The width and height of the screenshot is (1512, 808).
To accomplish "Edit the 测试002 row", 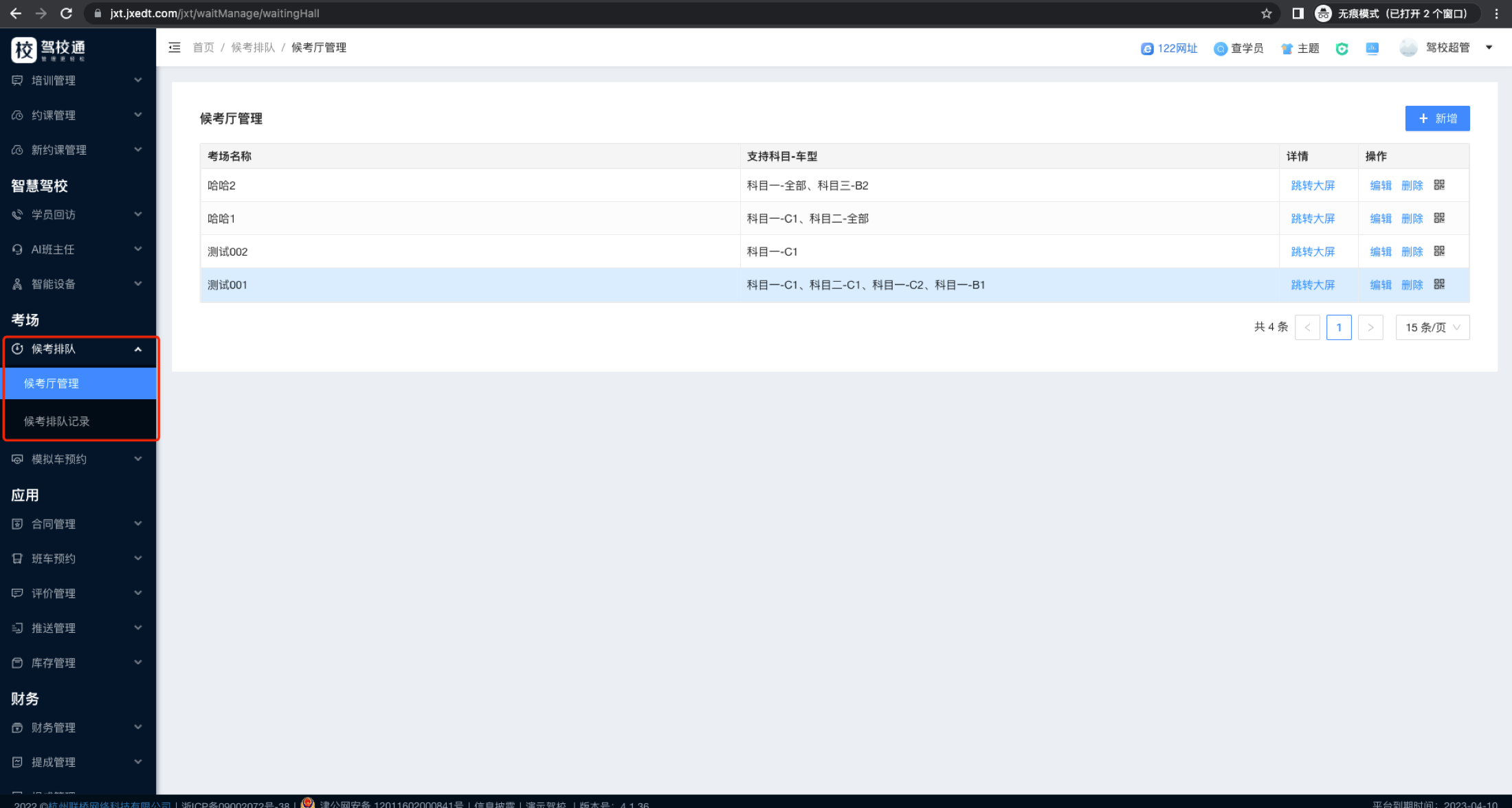I will (x=1380, y=251).
